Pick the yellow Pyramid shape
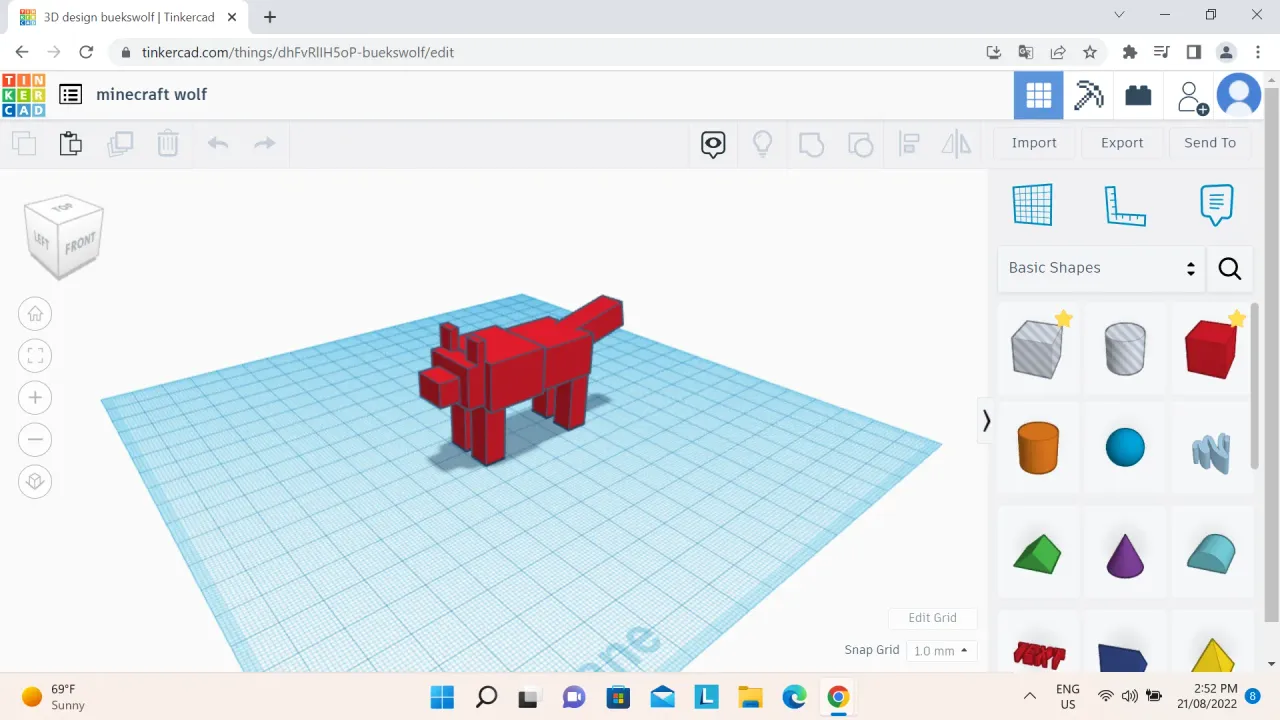Image resolution: width=1280 pixels, height=720 pixels. (1212, 655)
